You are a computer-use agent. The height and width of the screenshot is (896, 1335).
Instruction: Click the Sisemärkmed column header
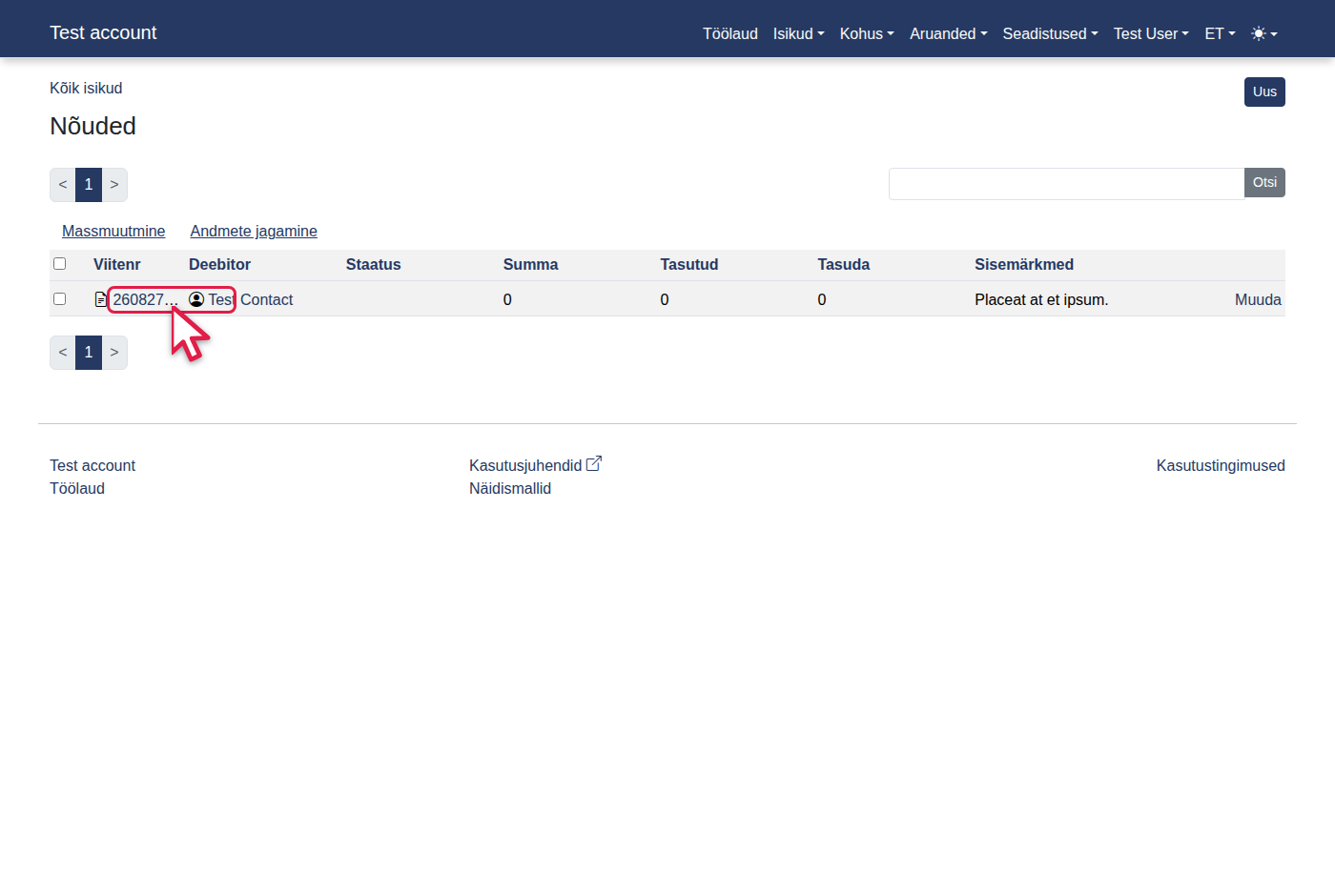1024,264
